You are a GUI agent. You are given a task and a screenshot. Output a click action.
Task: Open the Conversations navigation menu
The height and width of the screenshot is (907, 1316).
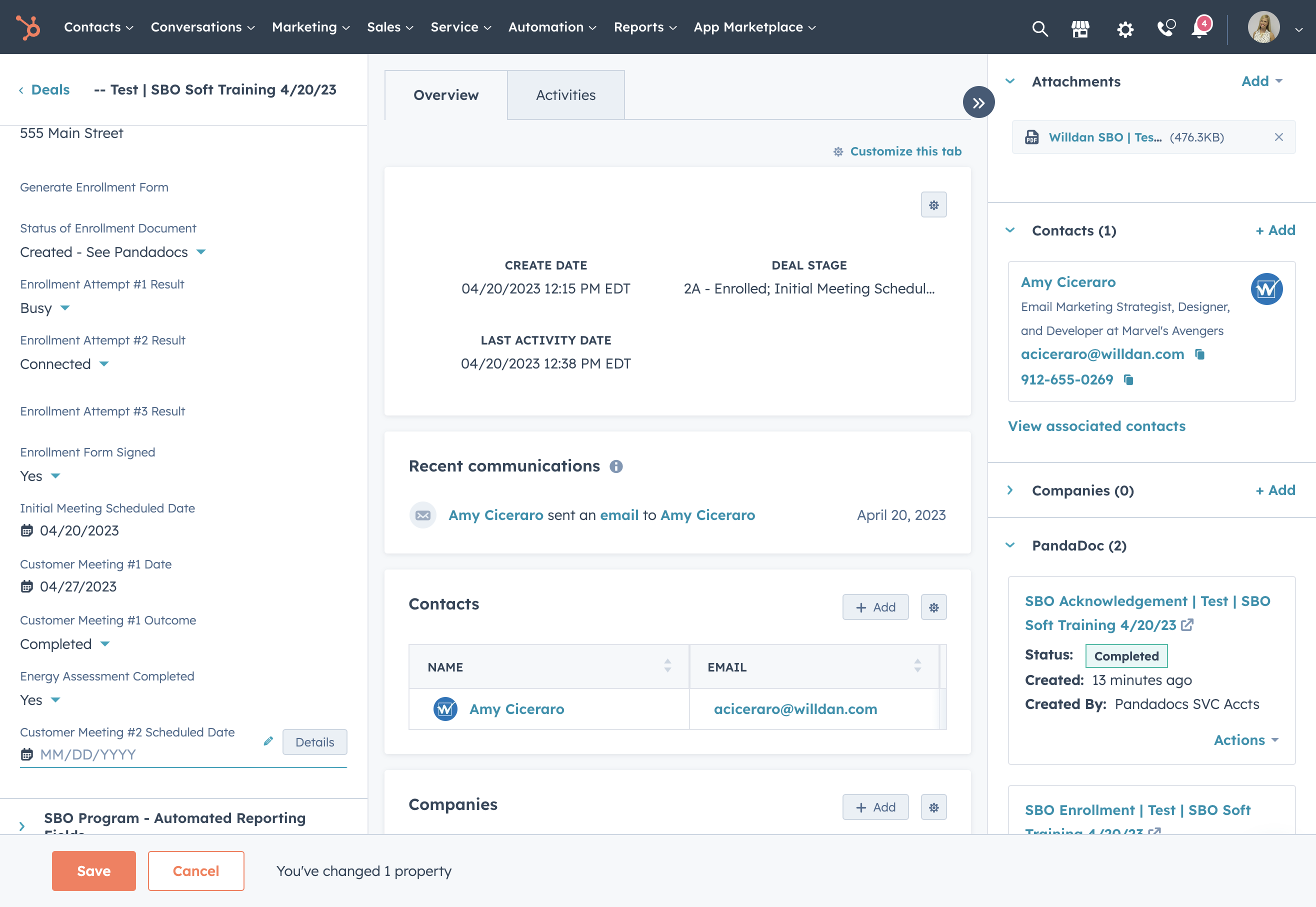click(202, 27)
